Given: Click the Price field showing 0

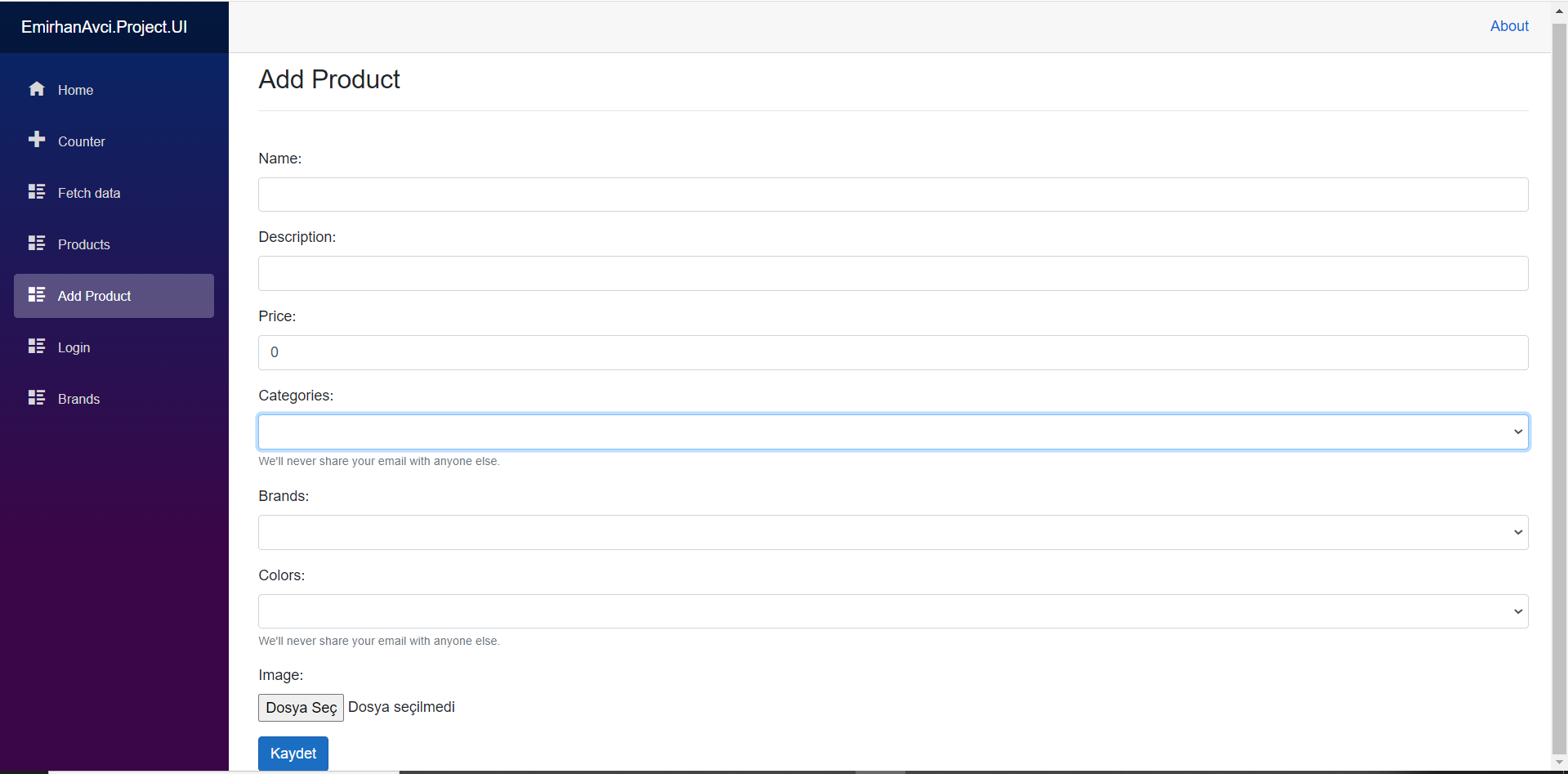Looking at the screenshot, I should tap(892, 352).
